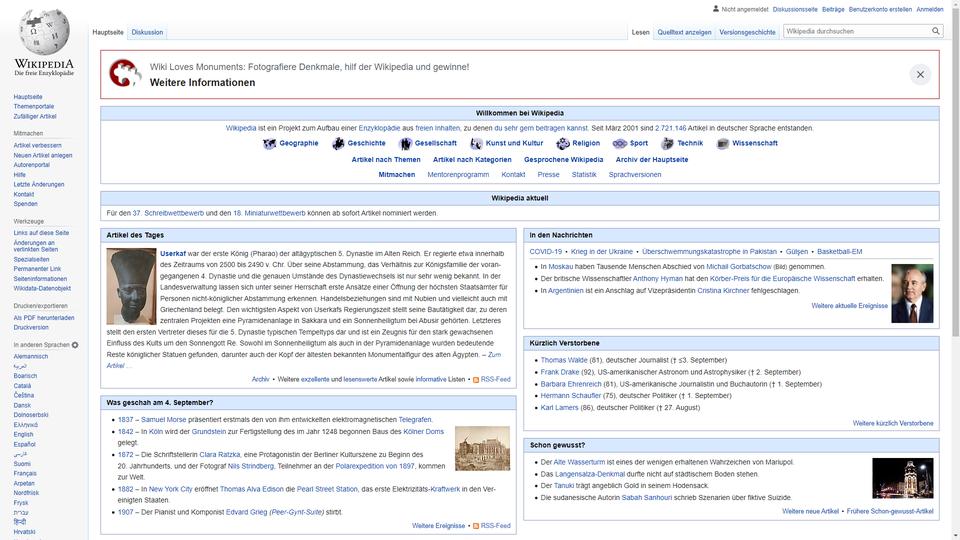Screen dimensions: 960x540
Task: Open Als PDF herunterladen link
Action: tap(44, 318)
